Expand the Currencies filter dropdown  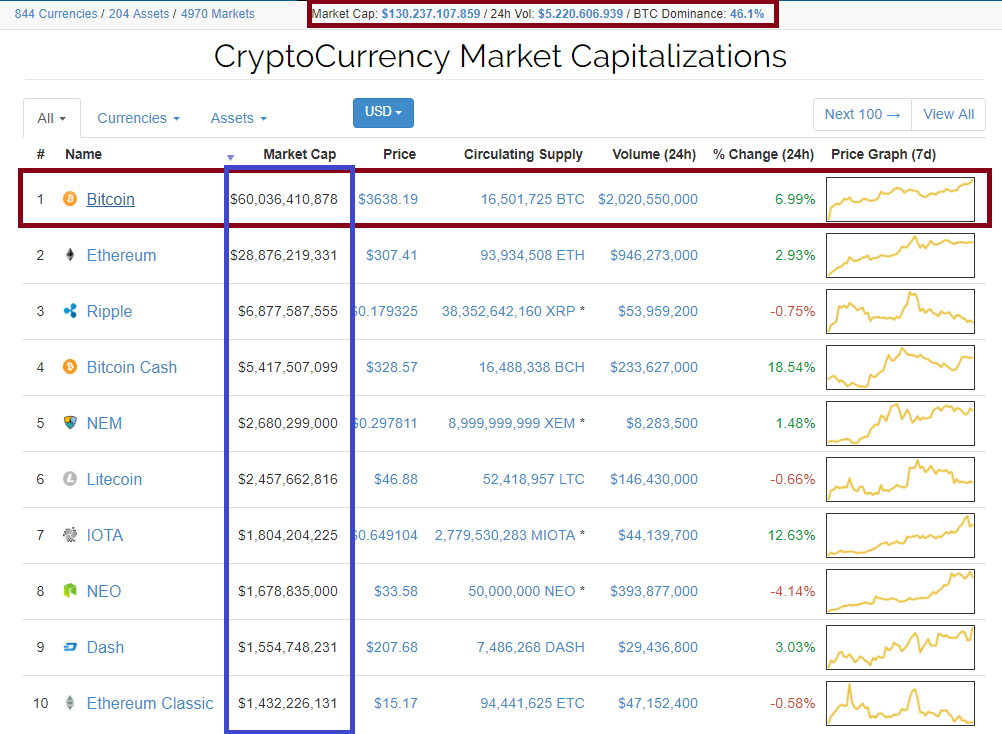click(138, 118)
